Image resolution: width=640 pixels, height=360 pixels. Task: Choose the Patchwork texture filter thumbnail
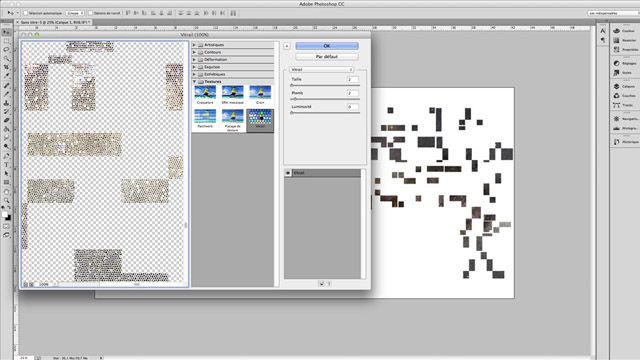click(205, 119)
